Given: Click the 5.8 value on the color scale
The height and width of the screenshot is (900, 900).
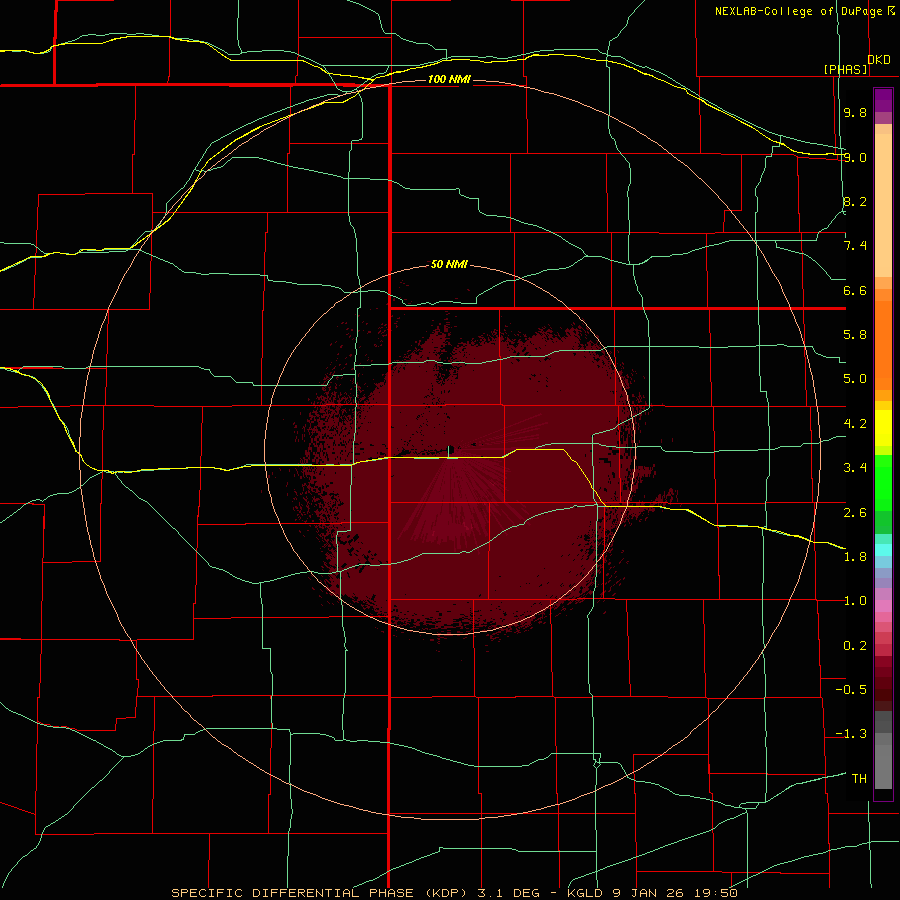Looking at the screenshot, I should coord(855,335).
